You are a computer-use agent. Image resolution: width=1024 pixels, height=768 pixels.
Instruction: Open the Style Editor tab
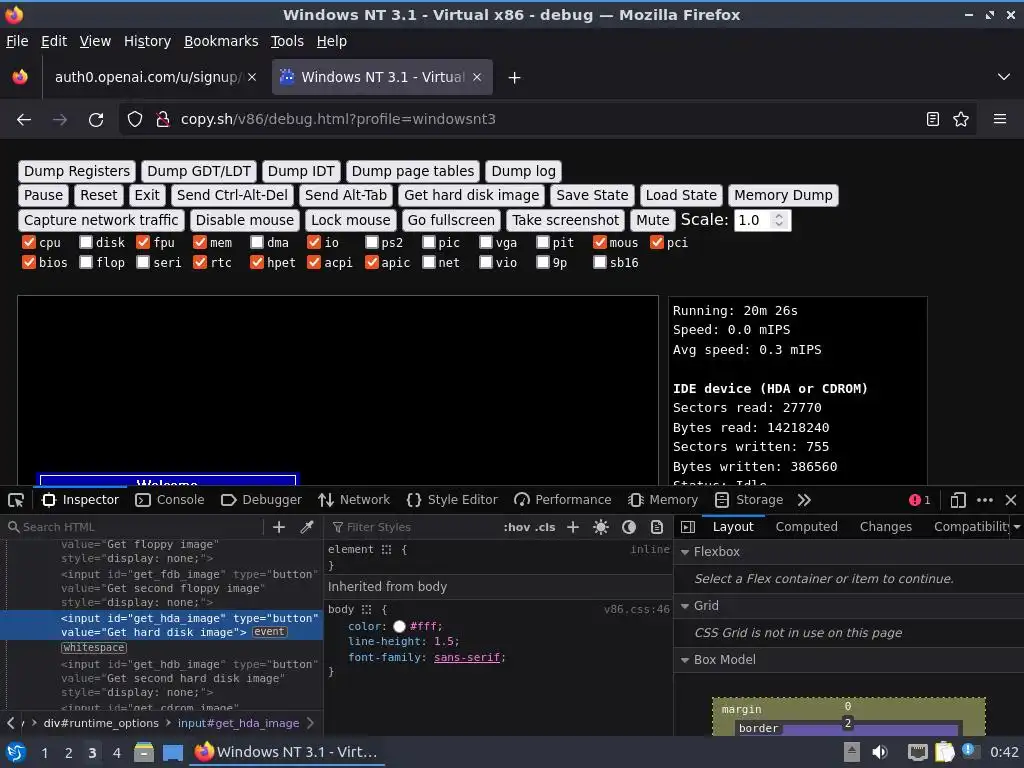click(452, 500)
